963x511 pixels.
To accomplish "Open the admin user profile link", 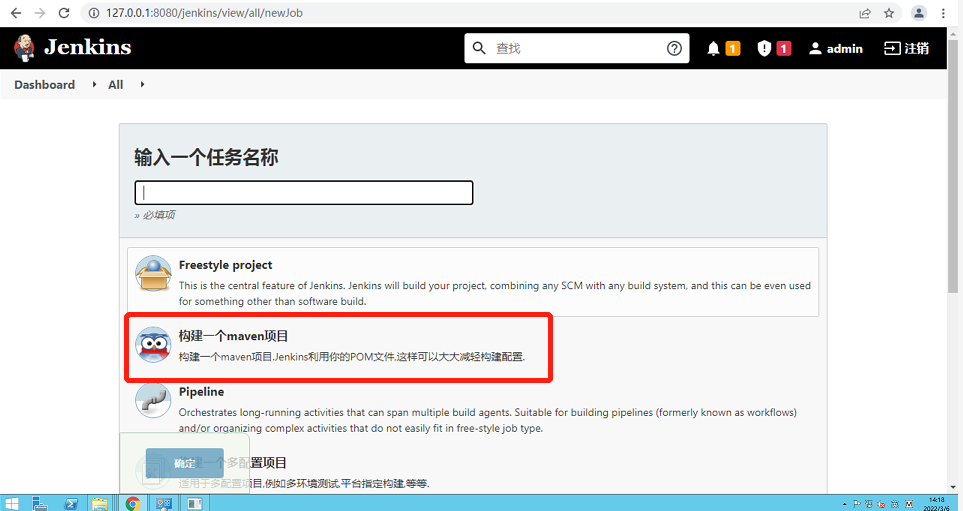I will pyautogui.click(x=836, y=49).
